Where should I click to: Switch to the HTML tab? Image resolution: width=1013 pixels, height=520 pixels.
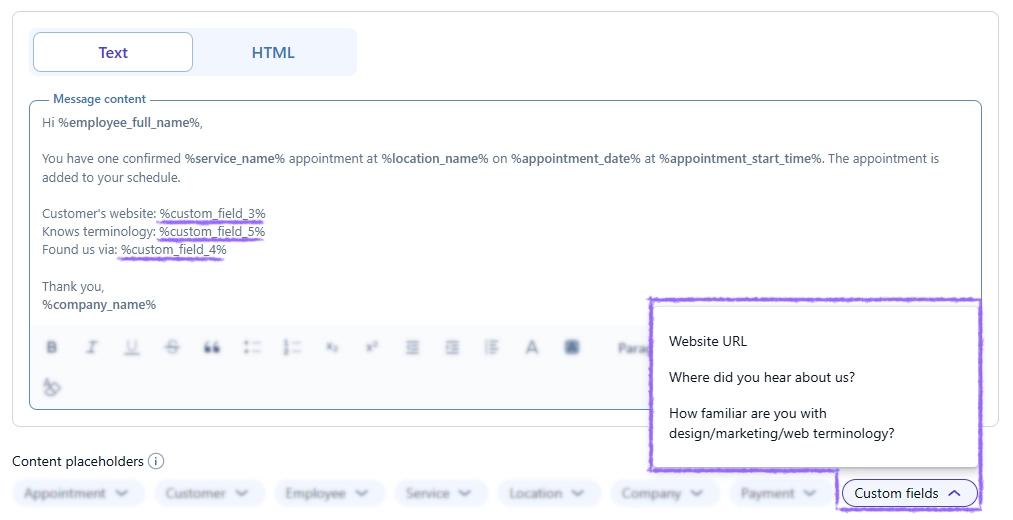click(273, 52)
